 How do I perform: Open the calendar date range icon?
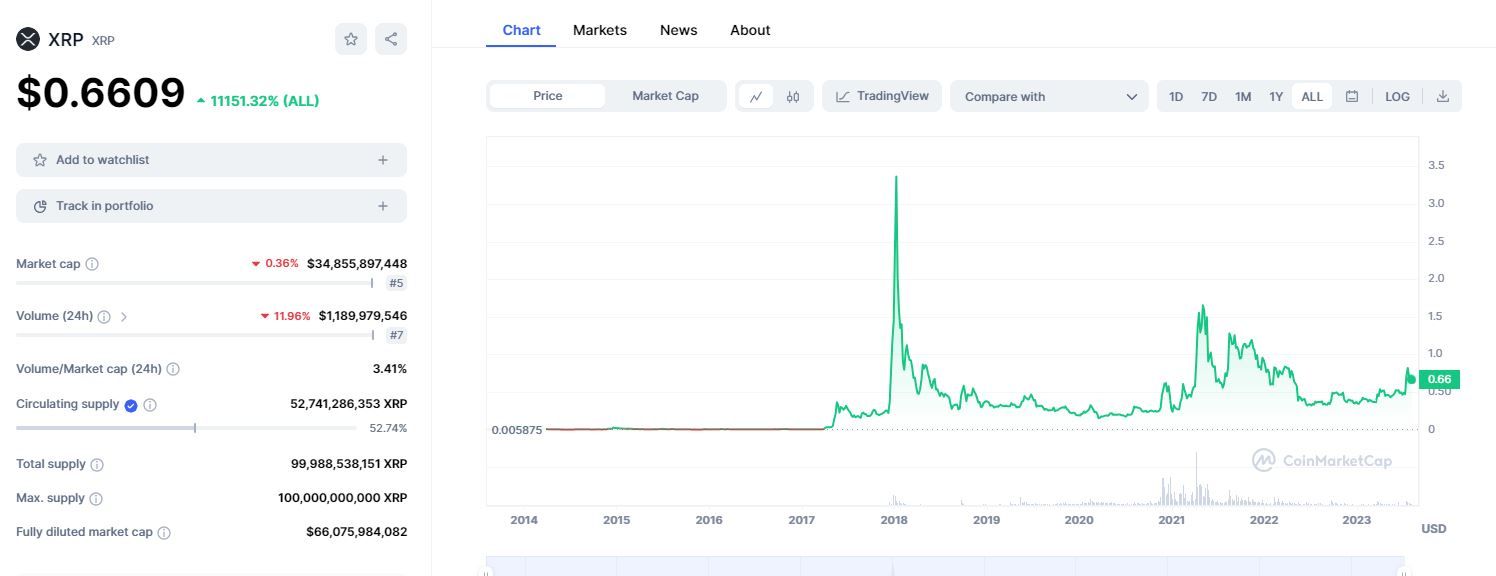pyautogui.click(x=1352, y=97)
